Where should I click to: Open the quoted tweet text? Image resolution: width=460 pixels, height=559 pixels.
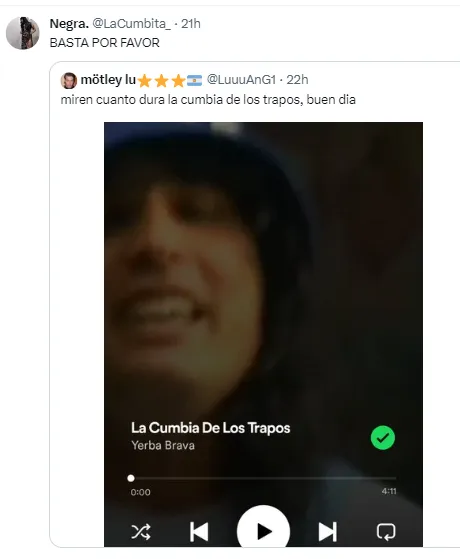point(208,99)
